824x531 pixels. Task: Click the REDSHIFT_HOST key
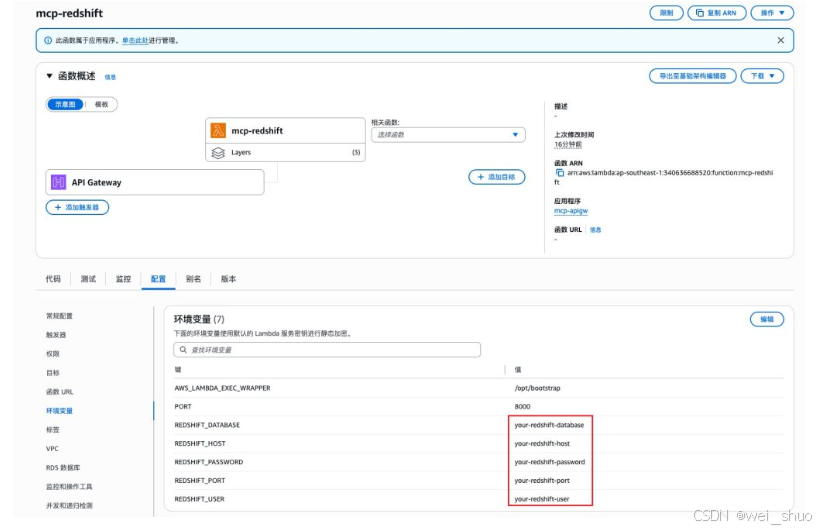coord(200,443)
